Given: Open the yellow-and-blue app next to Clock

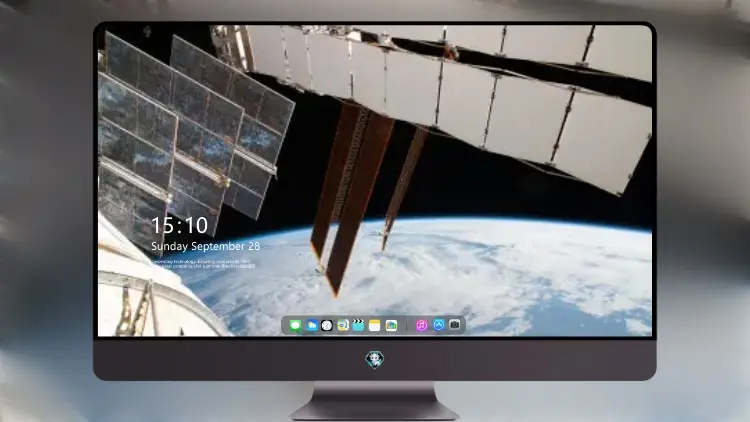Looking at the screenshot, I should click(x=342, y=326).
